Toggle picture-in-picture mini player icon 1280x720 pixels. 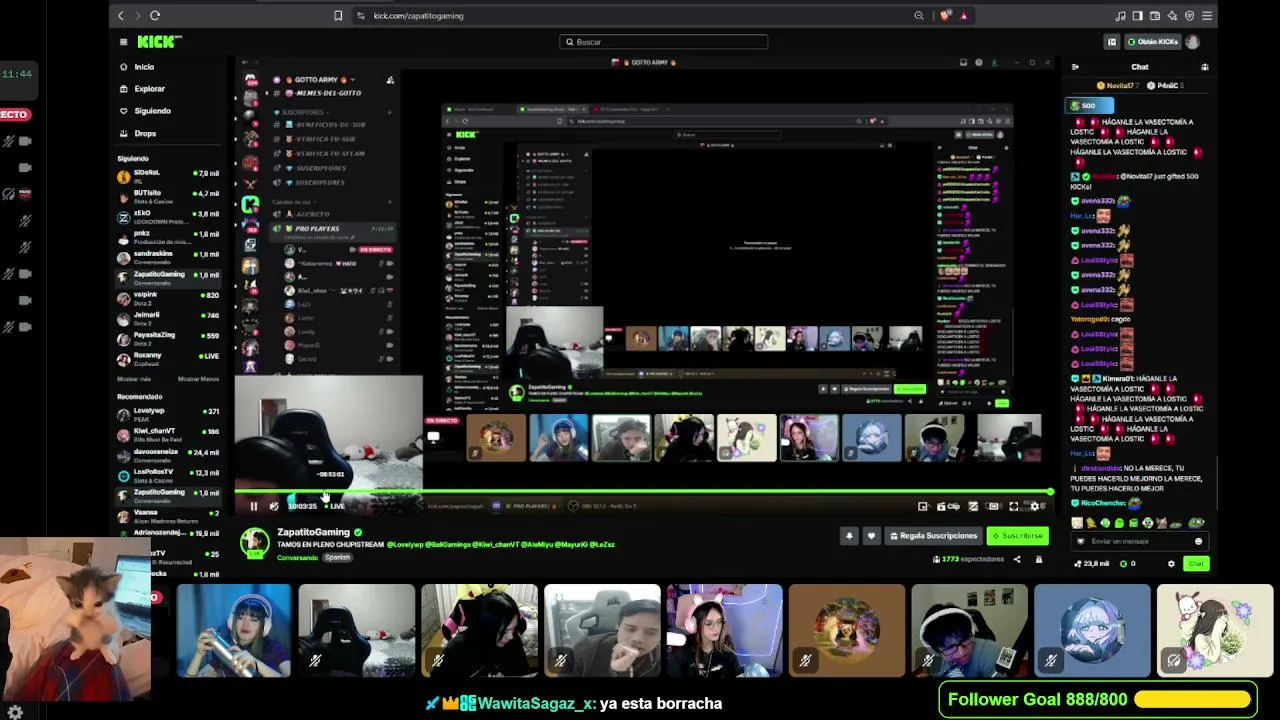tap(922, 506)
